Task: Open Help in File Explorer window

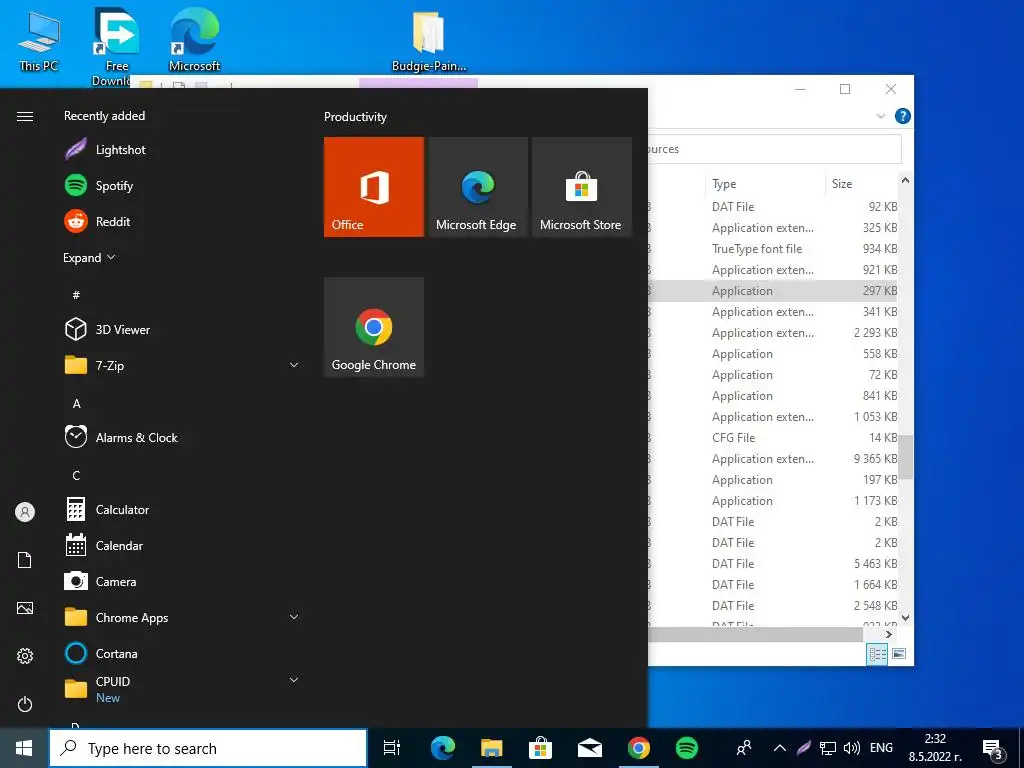Action: point(903,116)
